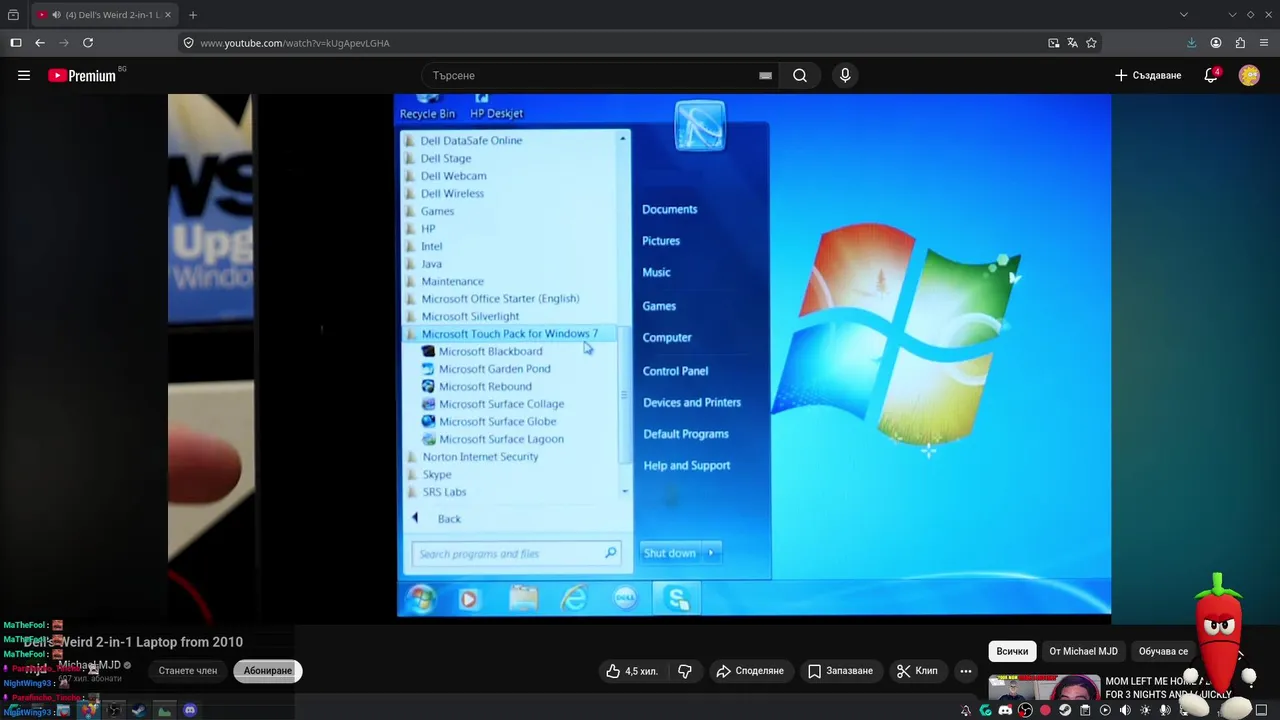Open browser downloads panel
This screenshot has width=1280, height=720.
1191,43
